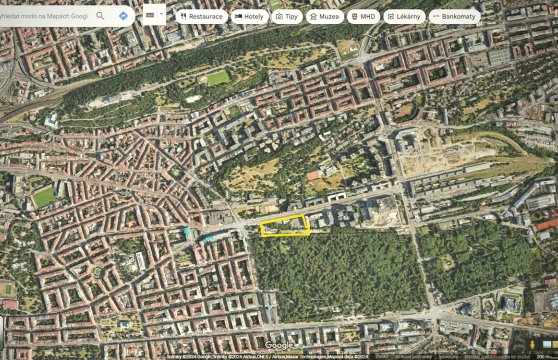Click the pharmacy icon on Lékárny chip

[390, 16]
